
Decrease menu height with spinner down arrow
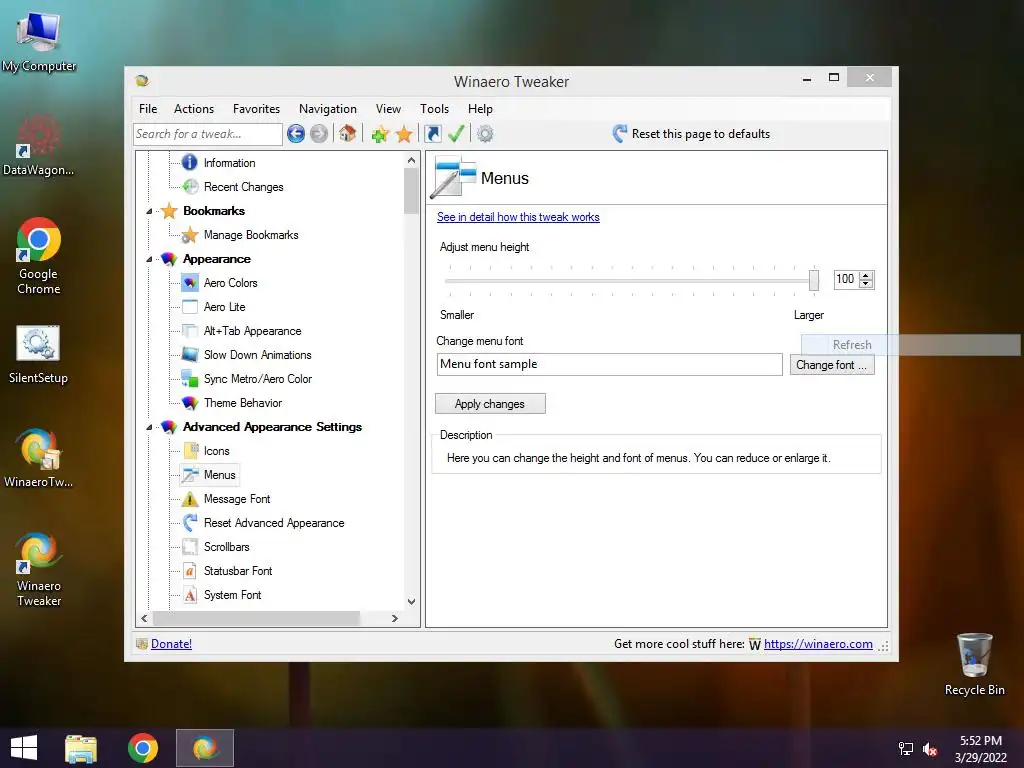coord(866,284)
